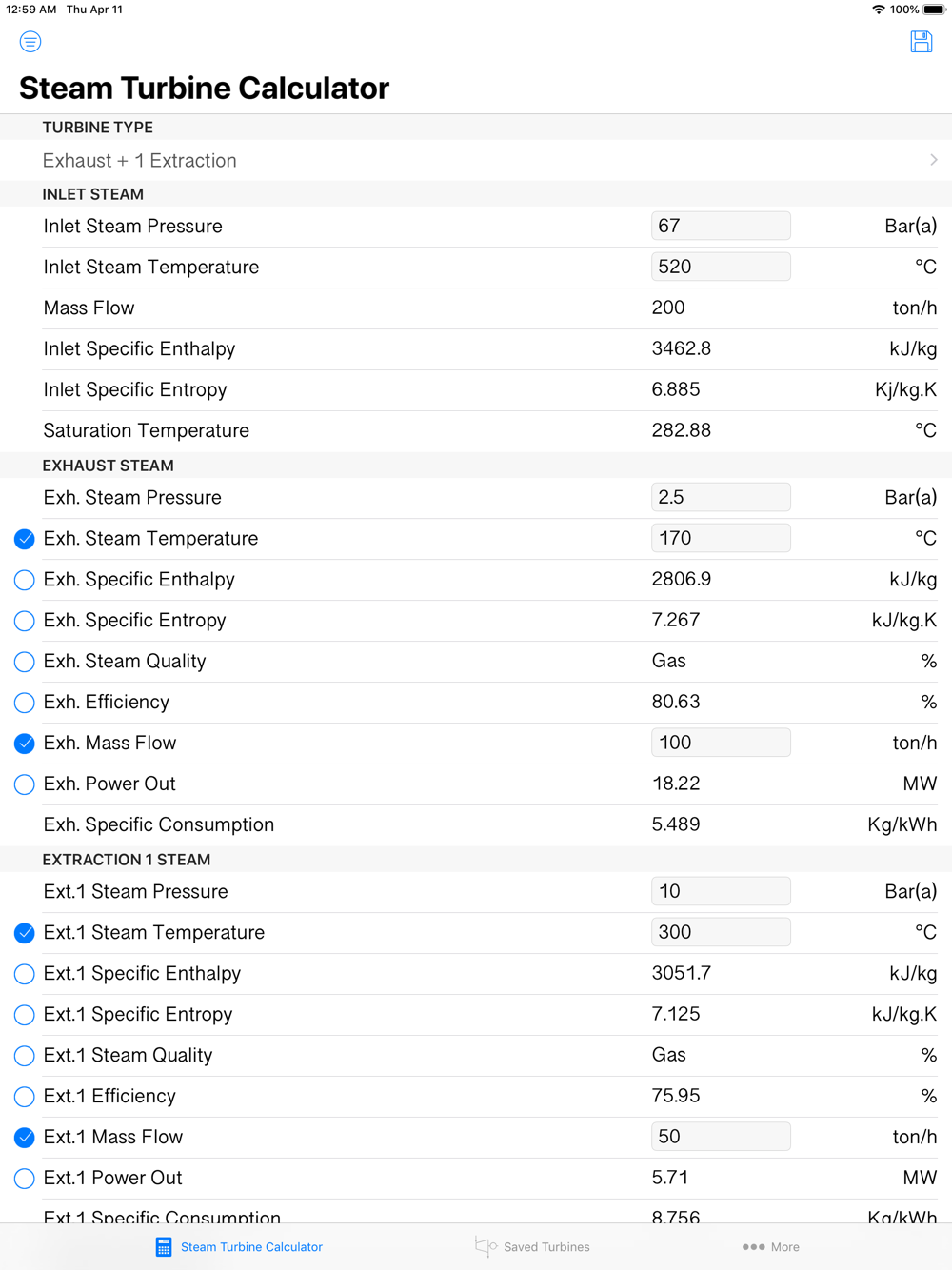Tap the Steam Turbine Calculator tab icon
Image resolution: width=952 pixels, height=1270 pixels.
[x=164, y=1247]
